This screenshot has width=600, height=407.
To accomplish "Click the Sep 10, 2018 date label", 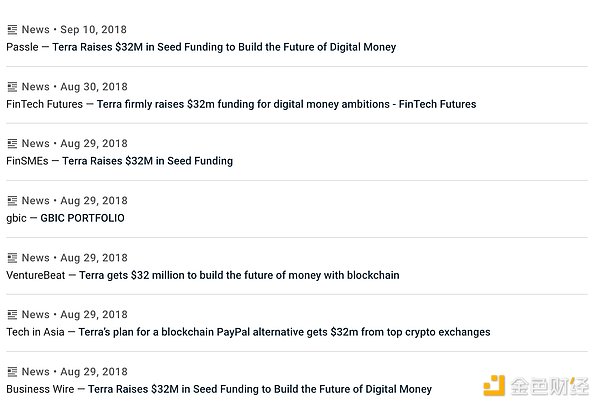I will tap(93, 30).
